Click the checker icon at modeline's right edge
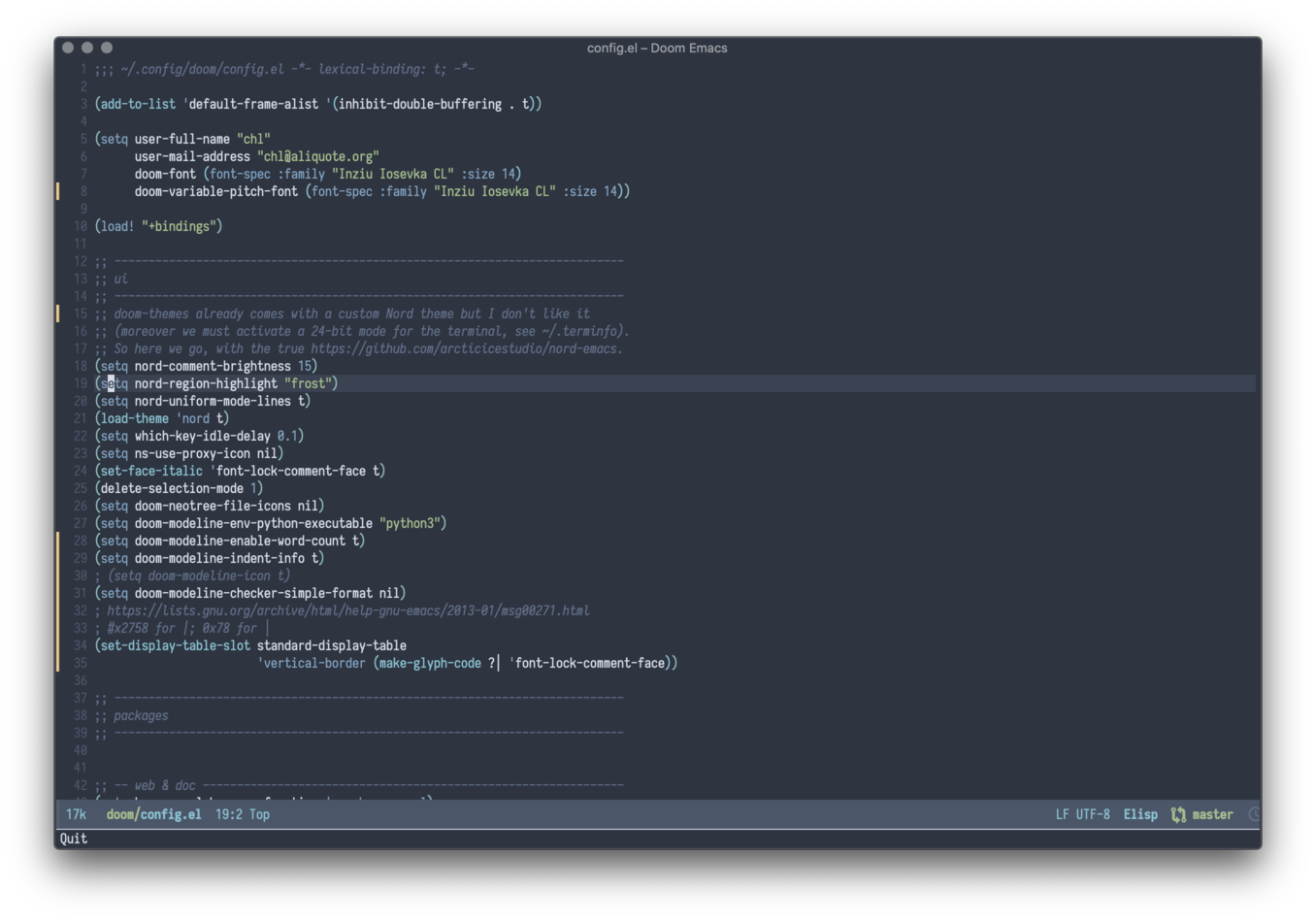The width and height of the screenshot is (1316, 921). (1254, 815)
